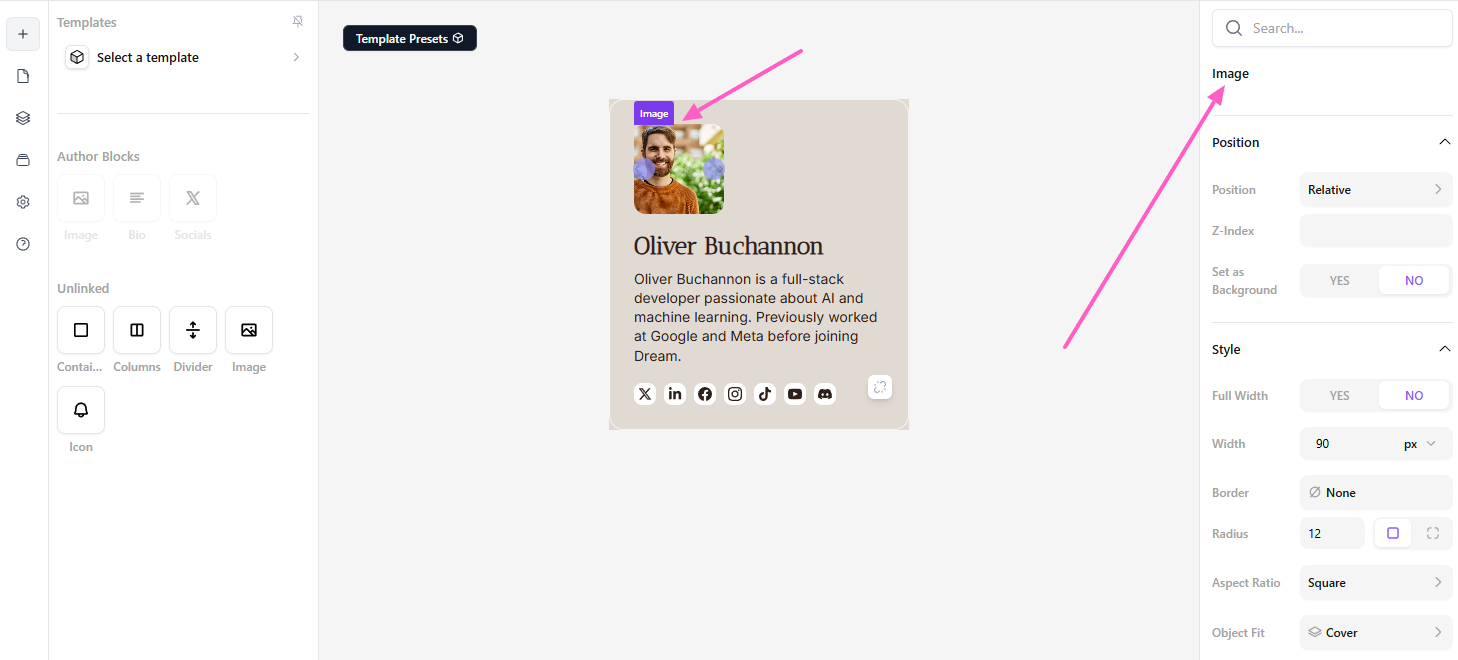Open the Aspect Ratio Square dropdown
The width and height of the screenshot is (1458, 660).
(x=1375, y=583)
